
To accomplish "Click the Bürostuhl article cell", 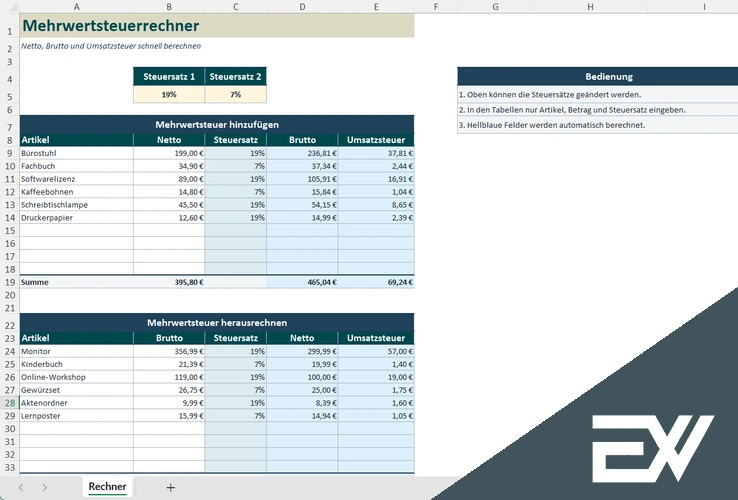I will [75, 153].
